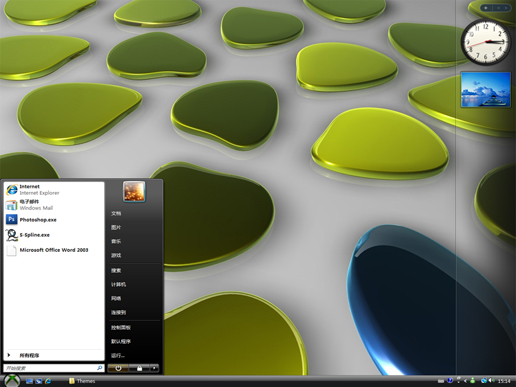The width and height of the screenshot is (516, 387).
Task: Click the show desktop quick launch icon
Action: coord(29,381)
